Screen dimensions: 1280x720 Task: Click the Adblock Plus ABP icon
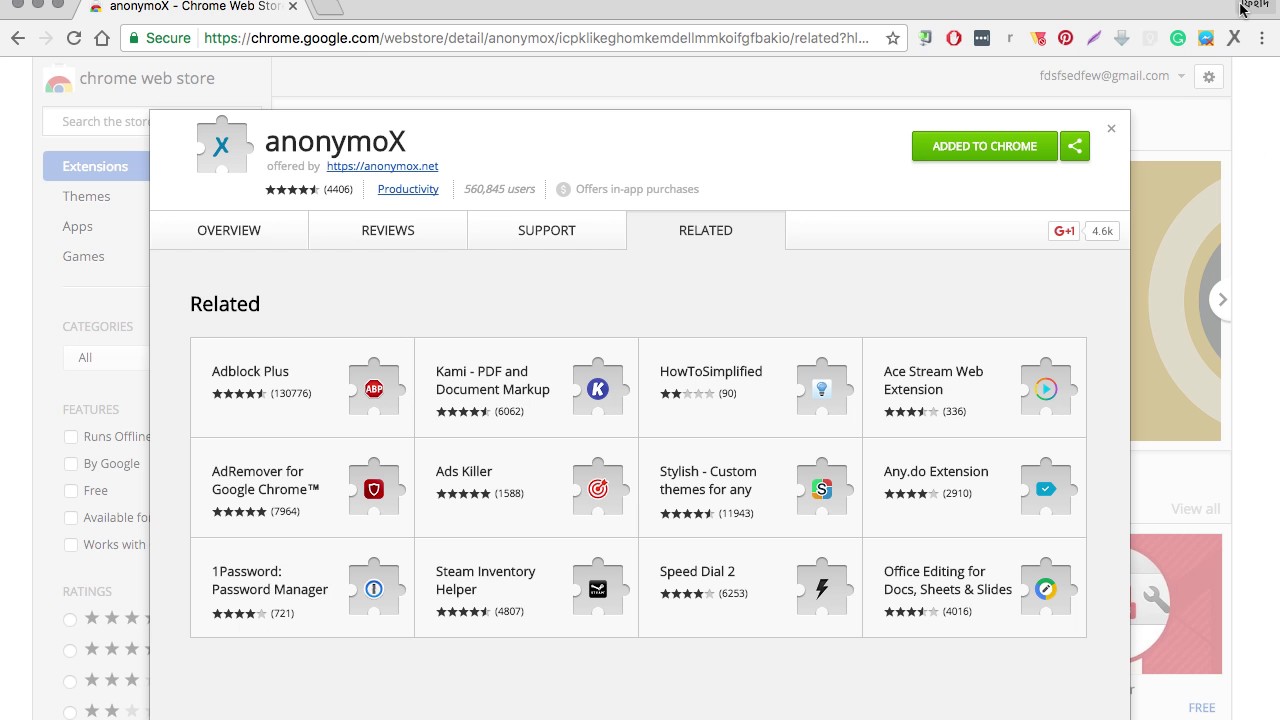pos(374,389)
